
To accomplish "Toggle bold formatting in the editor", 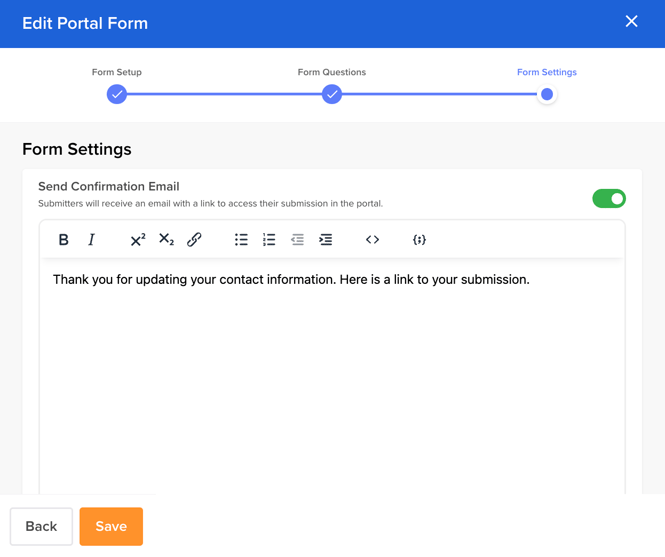I will (64, 240).
